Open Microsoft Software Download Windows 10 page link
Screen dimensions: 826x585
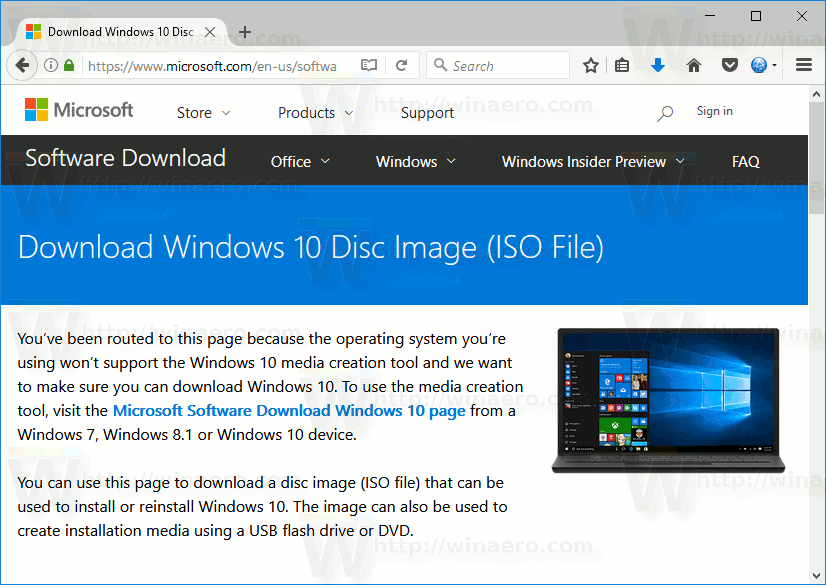coord(289,411)
